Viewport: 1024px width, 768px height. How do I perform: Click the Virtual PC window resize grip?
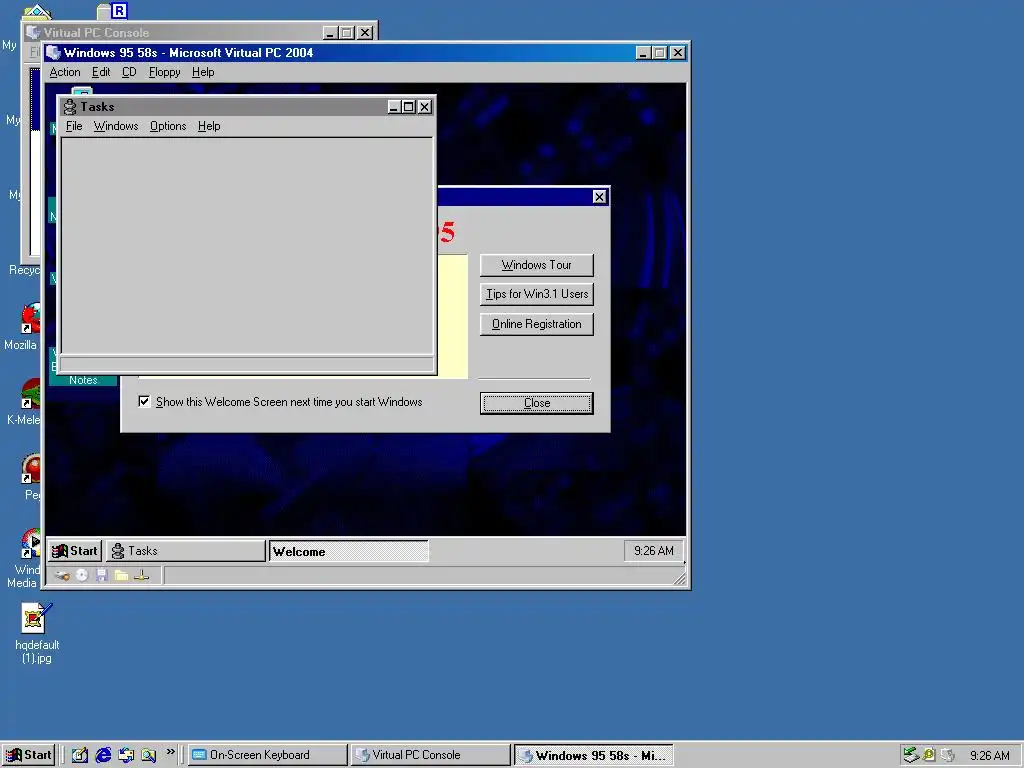[x=680, y=578]
